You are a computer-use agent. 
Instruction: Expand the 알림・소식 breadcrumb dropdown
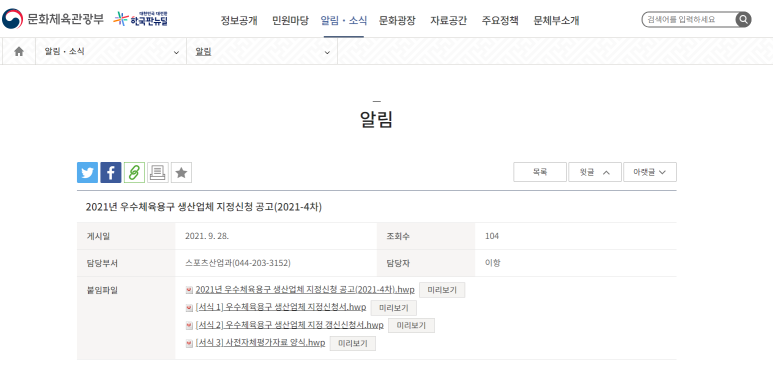111,51
